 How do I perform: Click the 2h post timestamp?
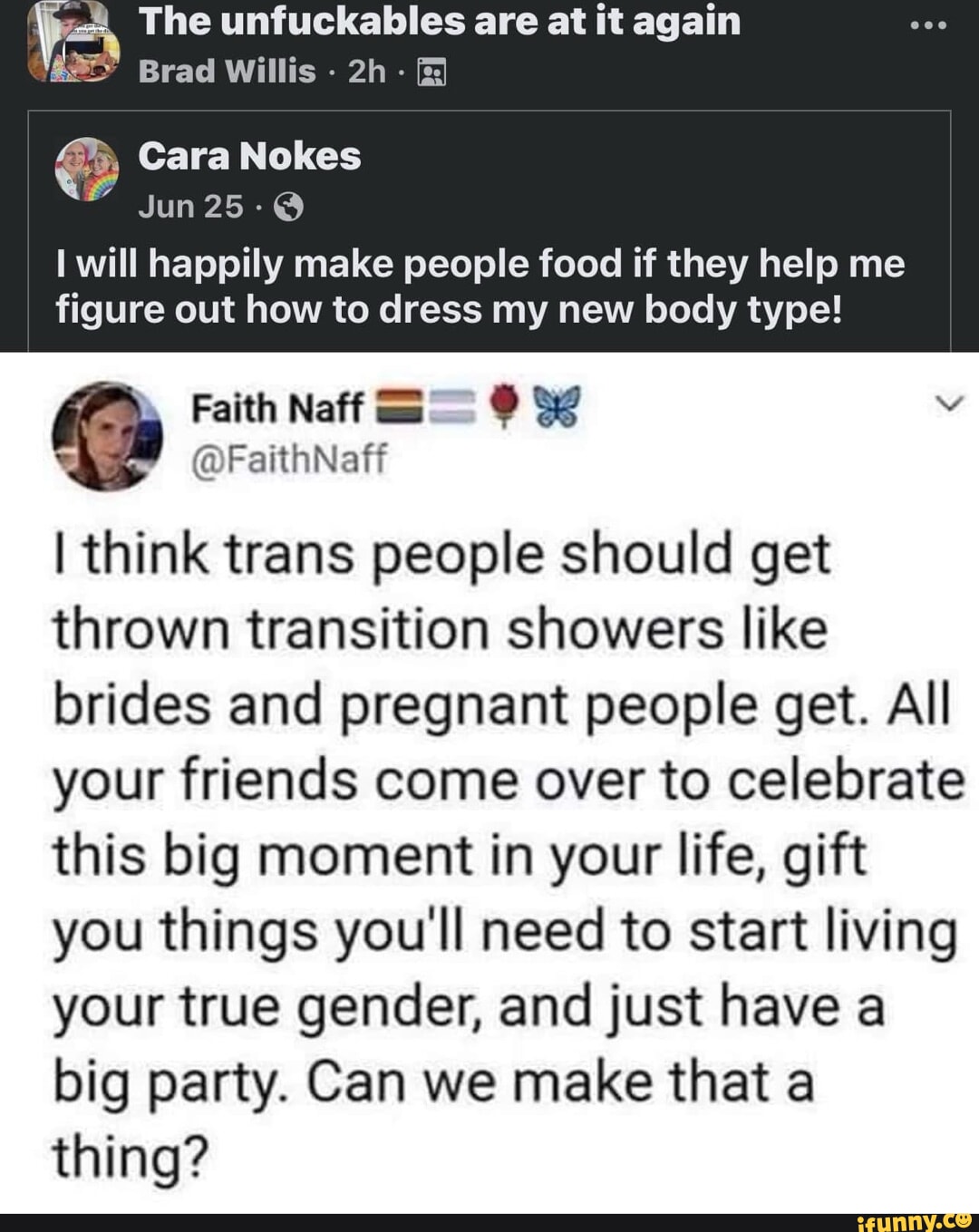coord(366,71)
